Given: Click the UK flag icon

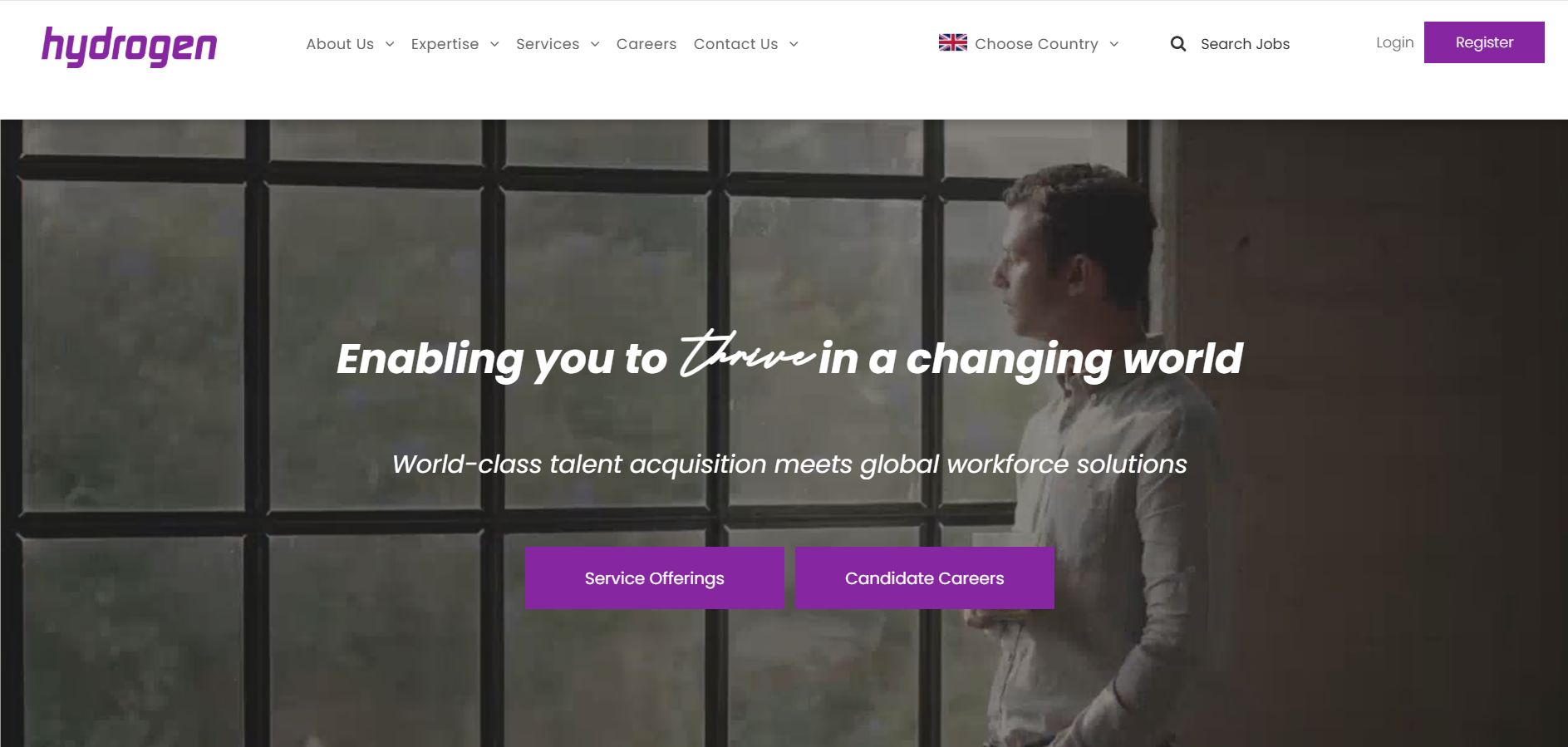Looking at the screenshot, I should 952,43.
